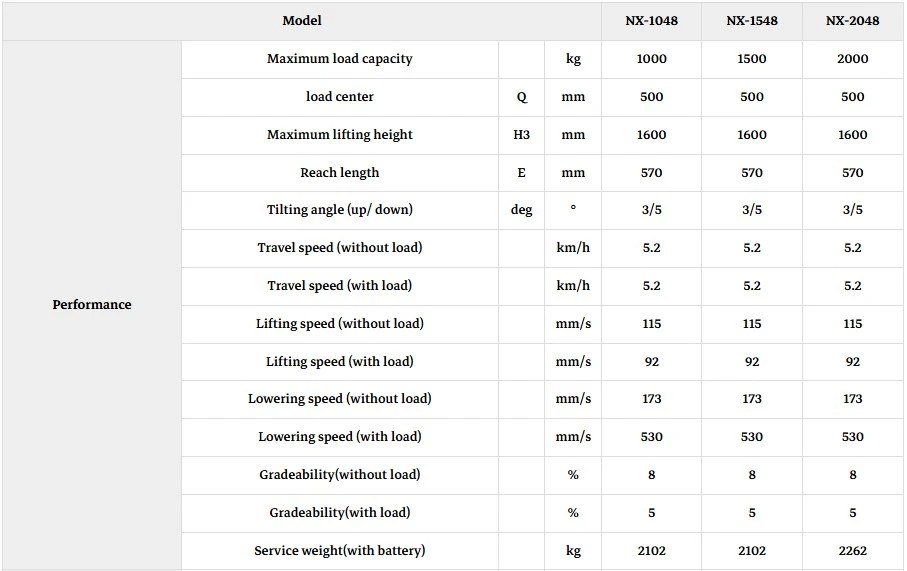Click Gradeability(without load) row label
This screenshot has width=907, height=571.
340,474
